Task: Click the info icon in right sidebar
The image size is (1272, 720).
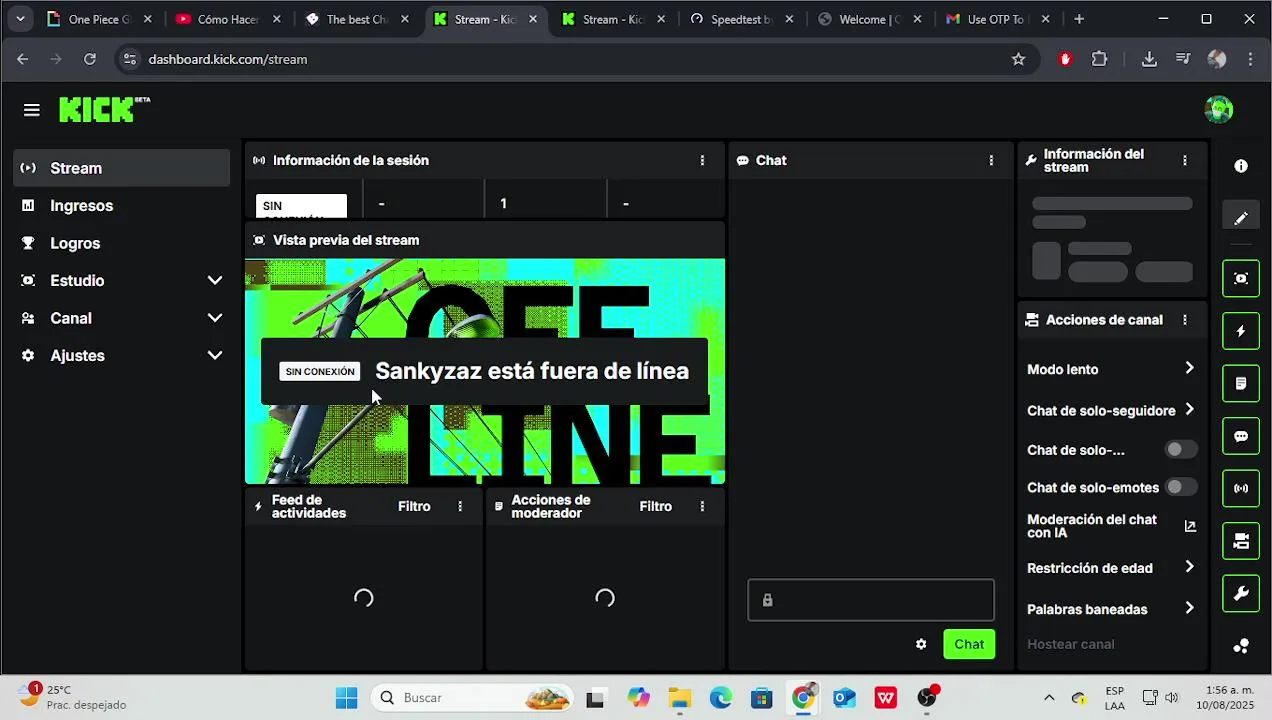Action: click(x=1241, y=166)
